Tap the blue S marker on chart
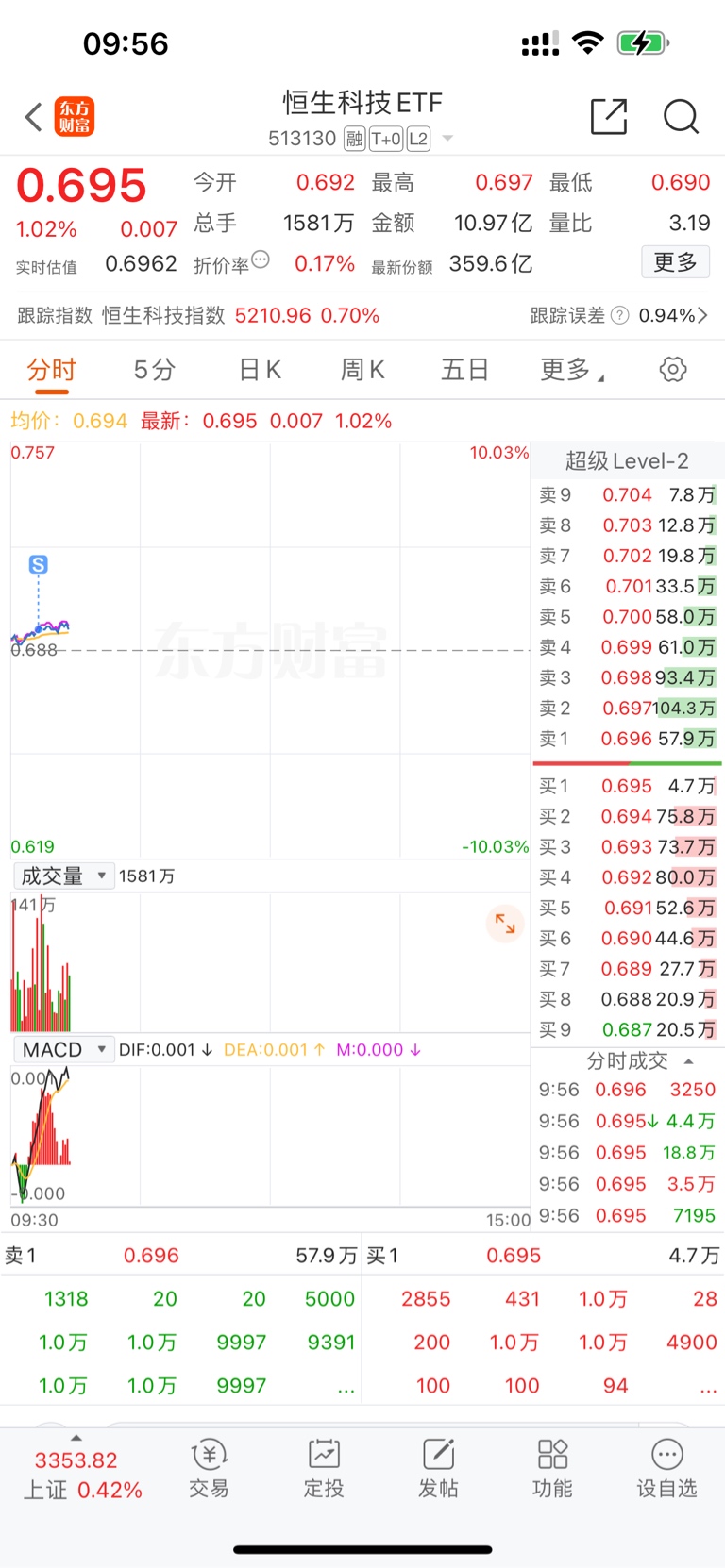Viewport: 725px width, 1568px height. point(39,564)
